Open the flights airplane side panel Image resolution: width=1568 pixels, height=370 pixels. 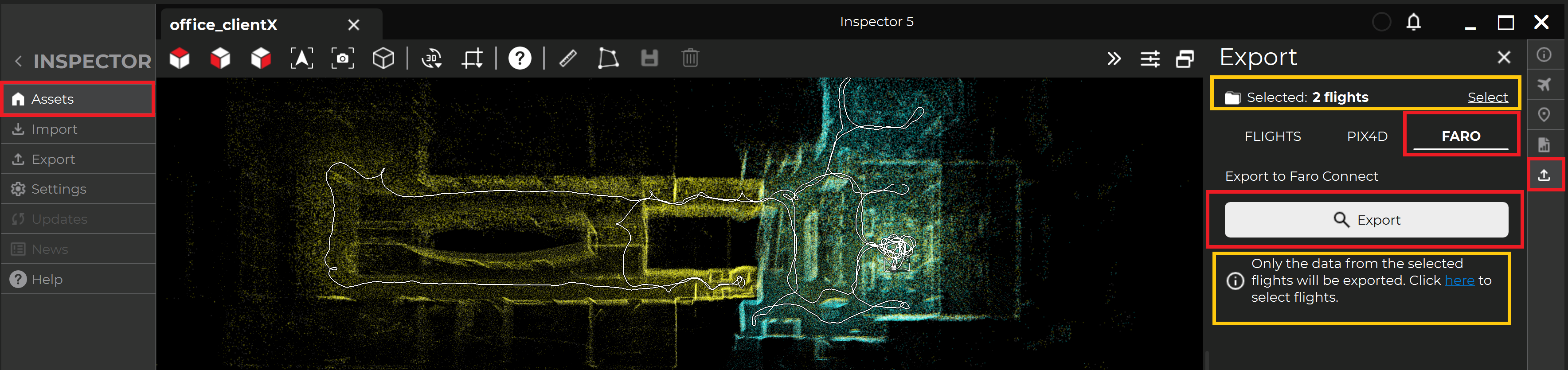click(1544, 85)
